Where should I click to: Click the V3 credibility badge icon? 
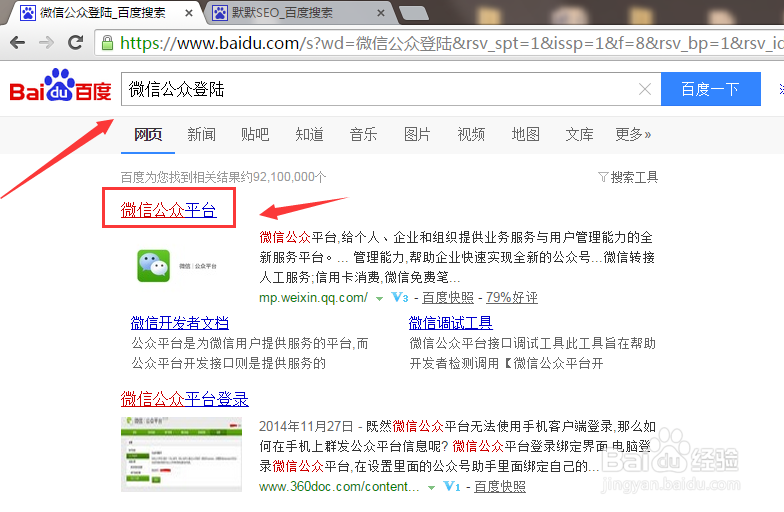pos(400,298)
